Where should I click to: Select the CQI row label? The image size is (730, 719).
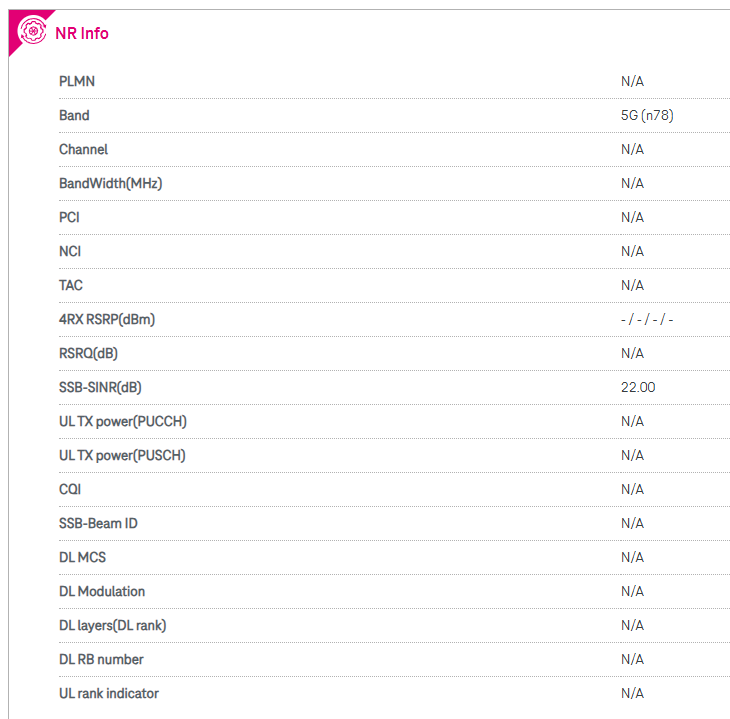point(70,489)
